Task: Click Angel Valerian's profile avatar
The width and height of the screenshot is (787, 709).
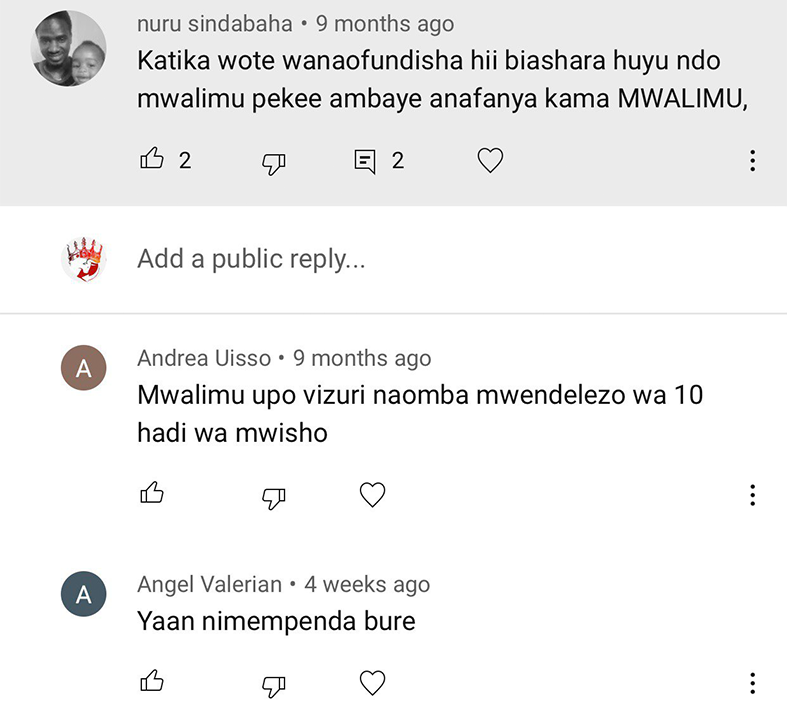Action: [x=84, y=595]
